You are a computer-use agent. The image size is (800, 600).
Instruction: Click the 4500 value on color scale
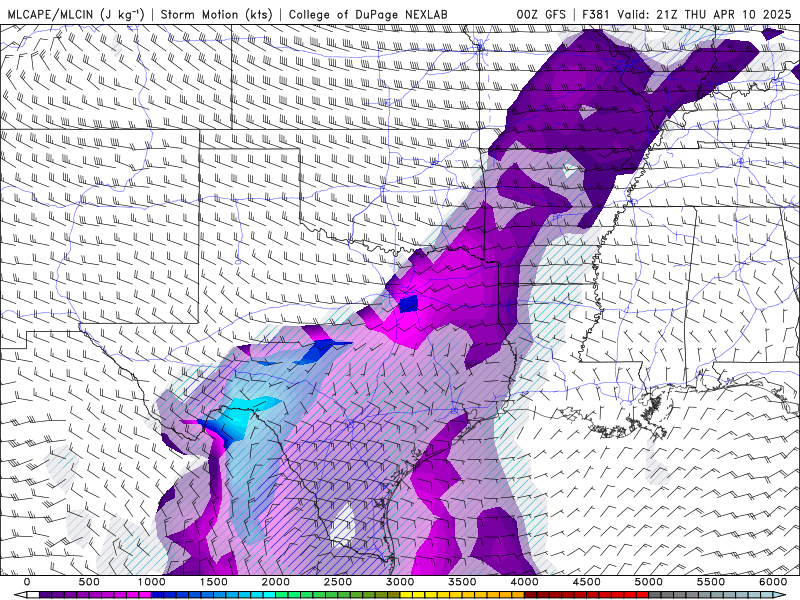tap(587, 582)
